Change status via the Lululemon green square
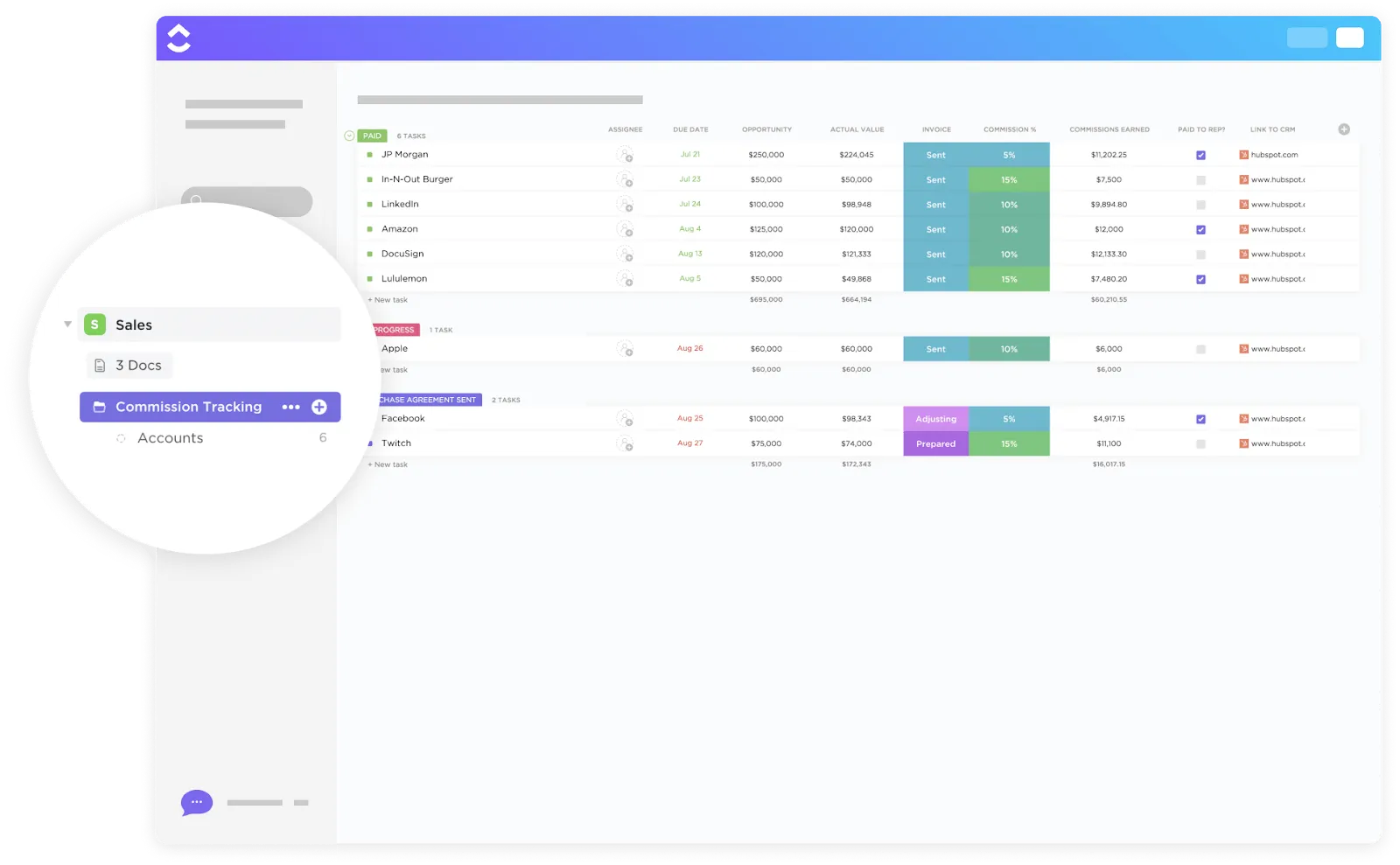Screen dimensions: 1400x865 click(369, 279)
